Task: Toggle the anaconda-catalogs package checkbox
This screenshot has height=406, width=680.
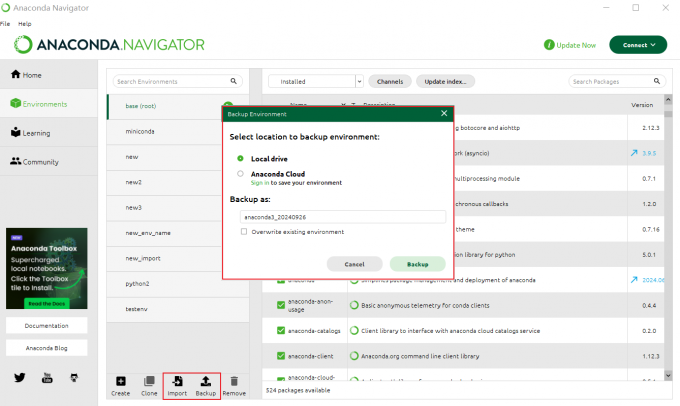Action: 281,331
